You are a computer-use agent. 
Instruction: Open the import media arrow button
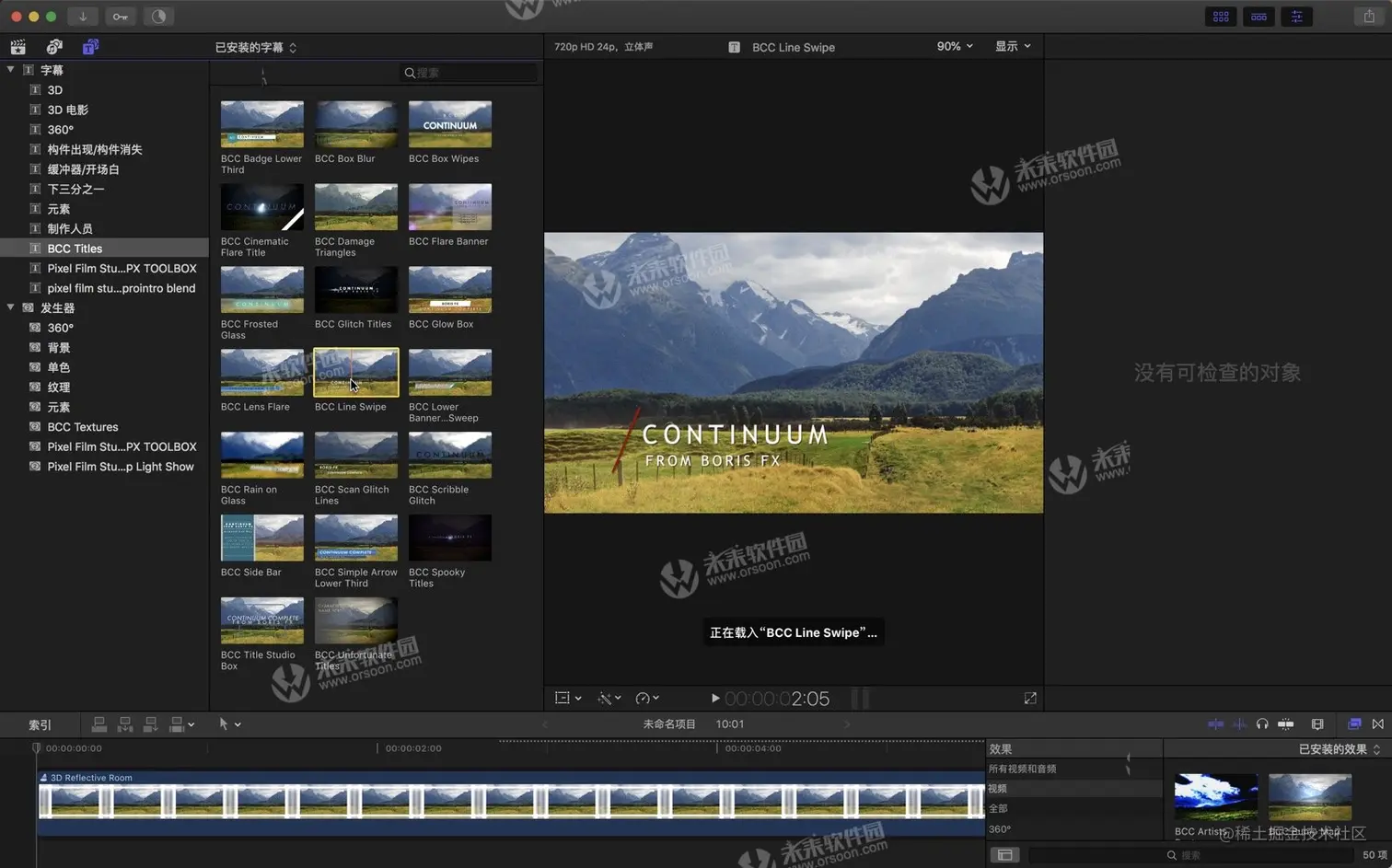[82, 17]
